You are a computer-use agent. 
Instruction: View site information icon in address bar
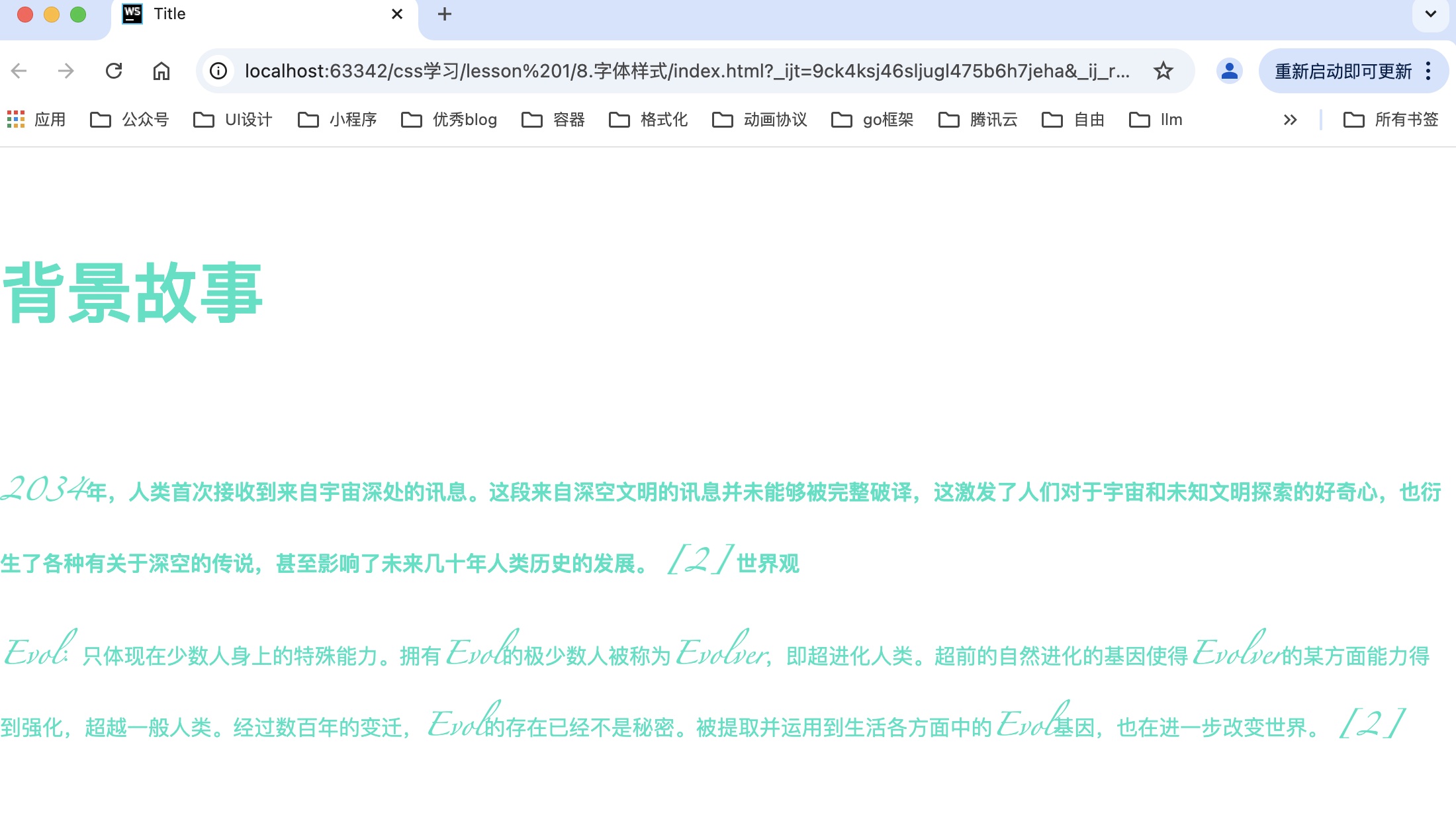218,71
